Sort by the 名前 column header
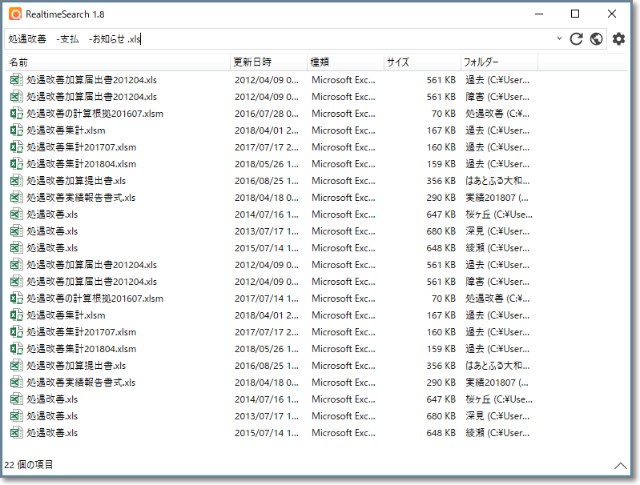The height and width of the screenshot is (485, 640). pyautogui.click(x=20, y=62)
